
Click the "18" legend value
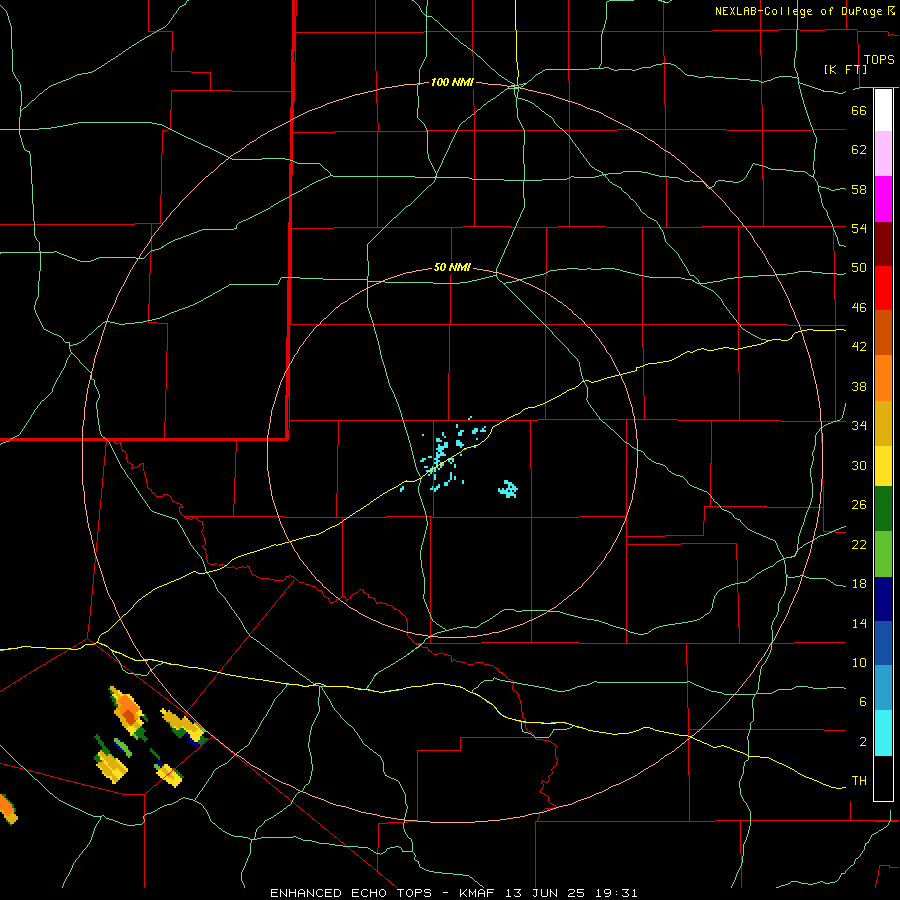[859, 584]
